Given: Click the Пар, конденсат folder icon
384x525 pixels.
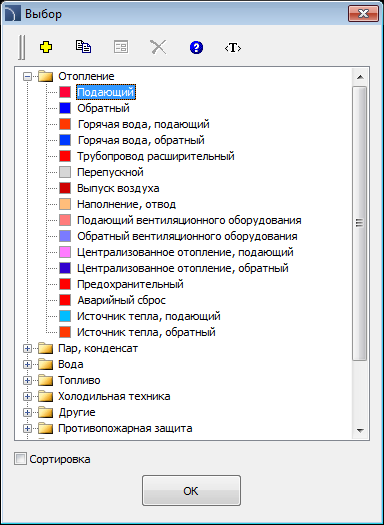Looking at the screenshot, I should pos(46,349).
